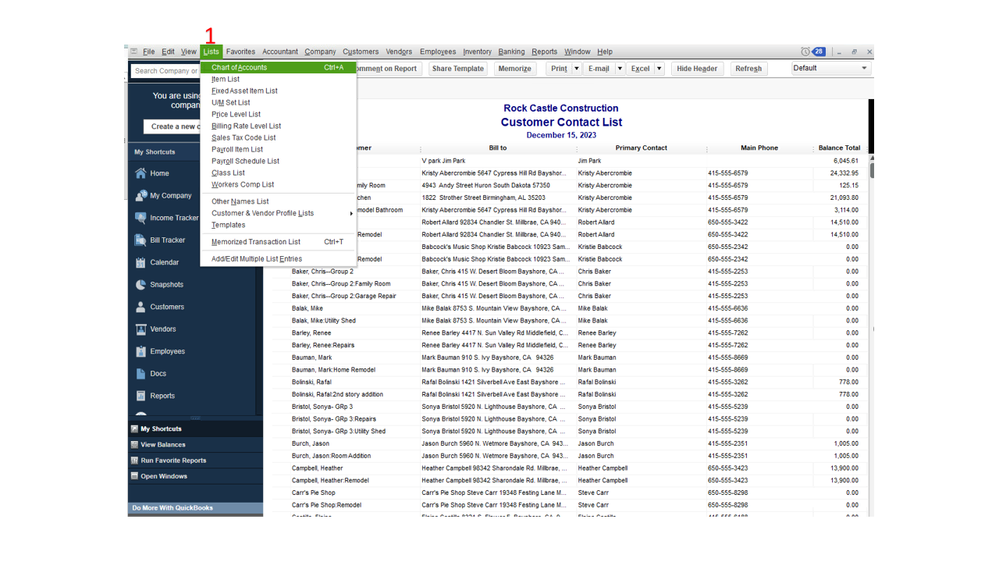Choose U/M Set List menu entry
The image size is (999, 562).
(x=278, y=103)
